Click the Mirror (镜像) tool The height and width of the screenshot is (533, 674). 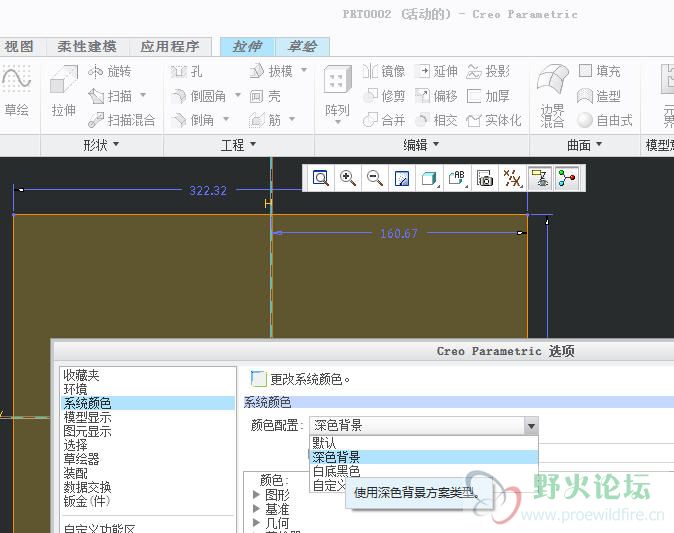tap(383, 71)
